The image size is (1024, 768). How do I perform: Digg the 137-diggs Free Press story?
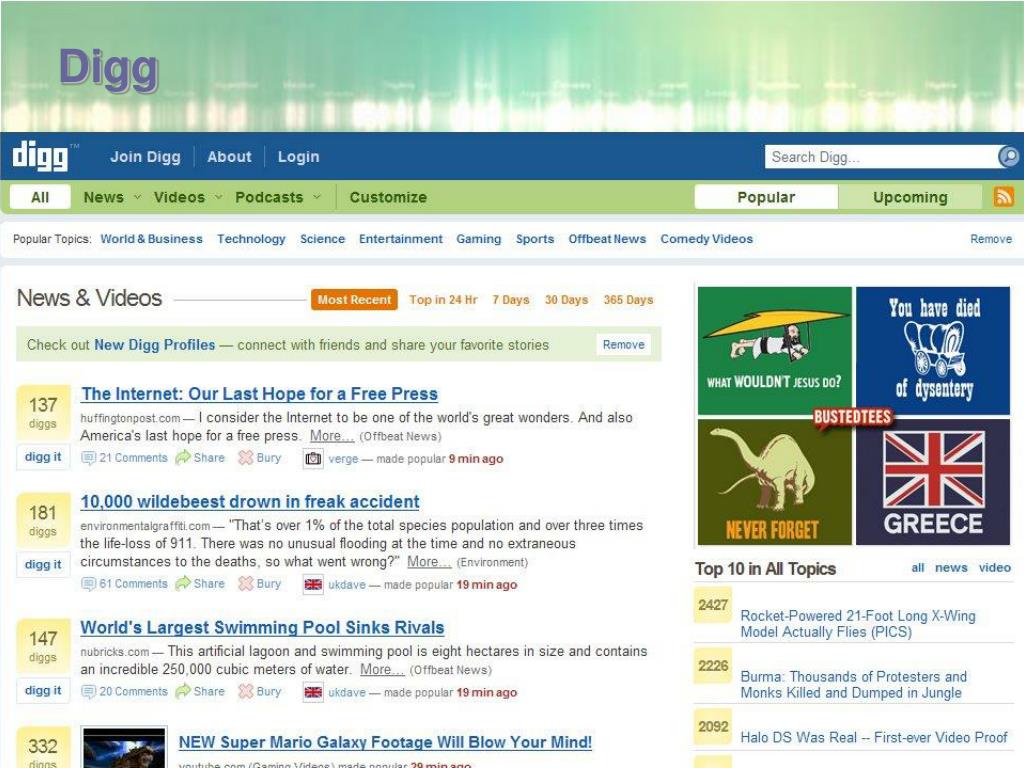coord(42,457)
